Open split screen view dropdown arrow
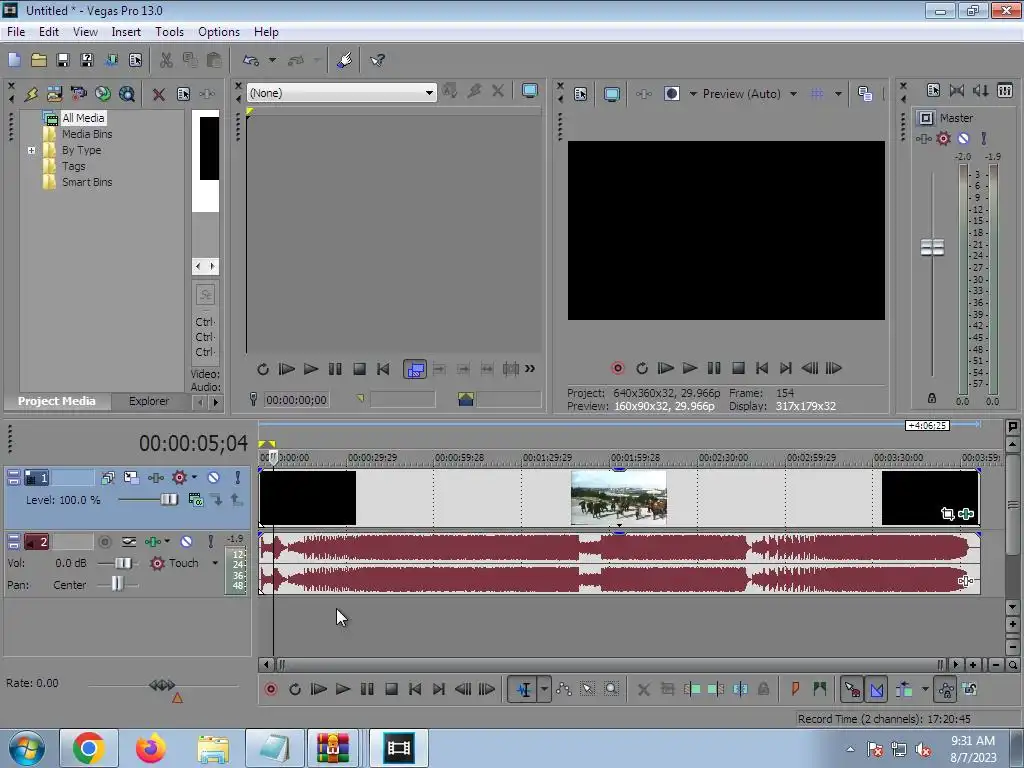The height and width of the screenshot is (768, 1024). pos(693,94)
